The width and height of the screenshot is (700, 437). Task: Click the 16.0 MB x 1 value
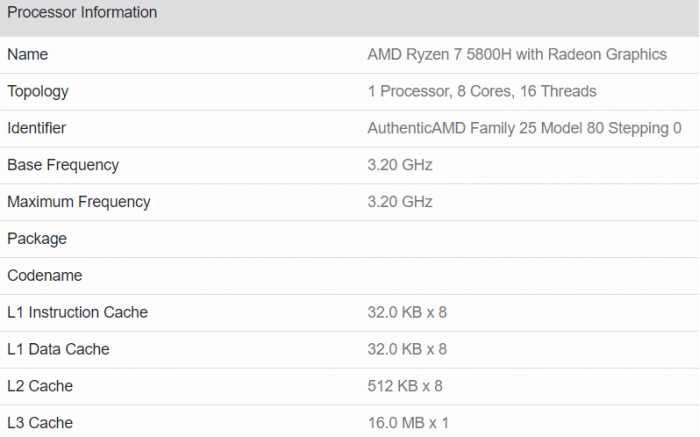pos(408,423)
